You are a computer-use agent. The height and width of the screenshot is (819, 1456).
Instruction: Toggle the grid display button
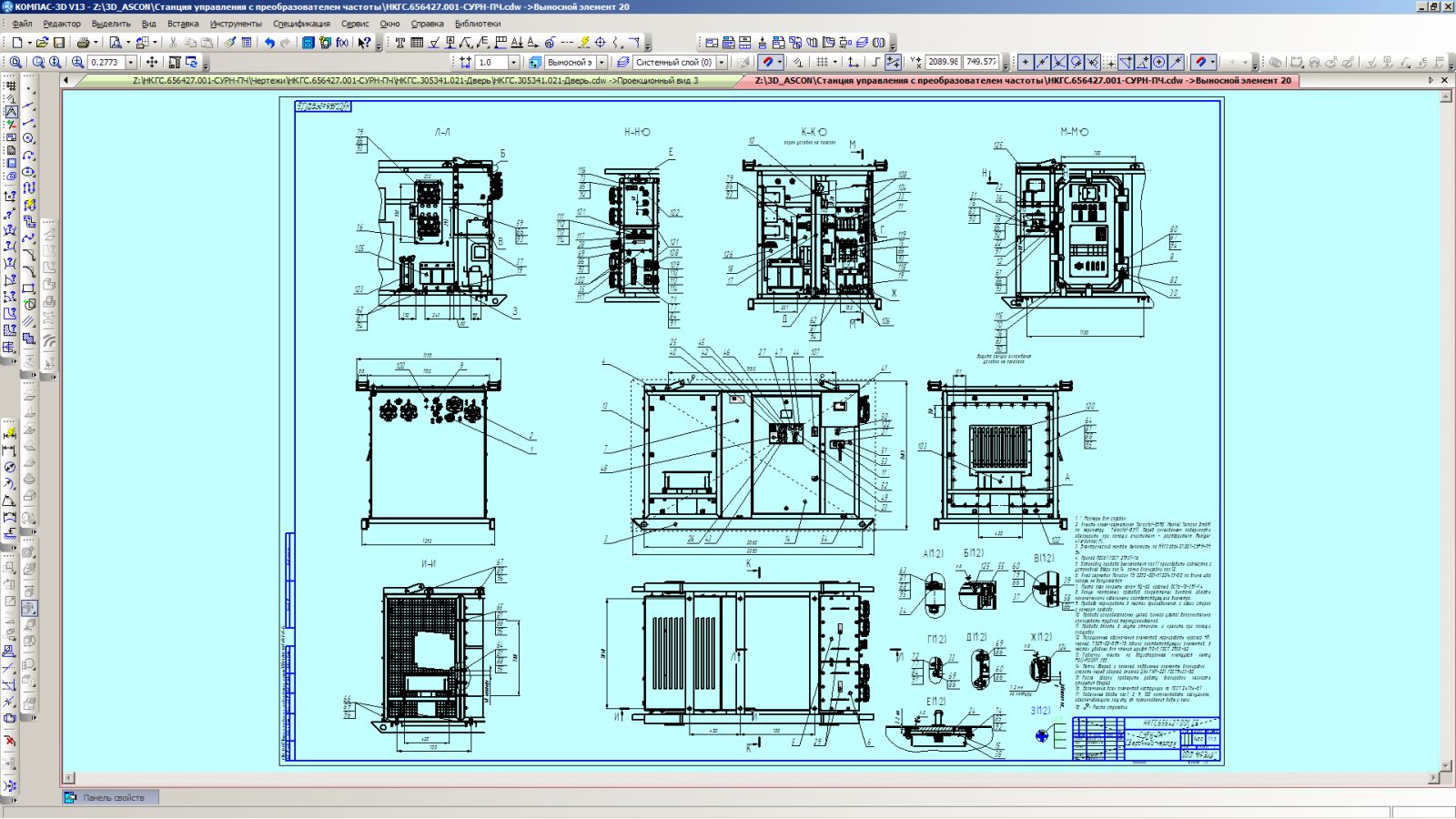823,63
